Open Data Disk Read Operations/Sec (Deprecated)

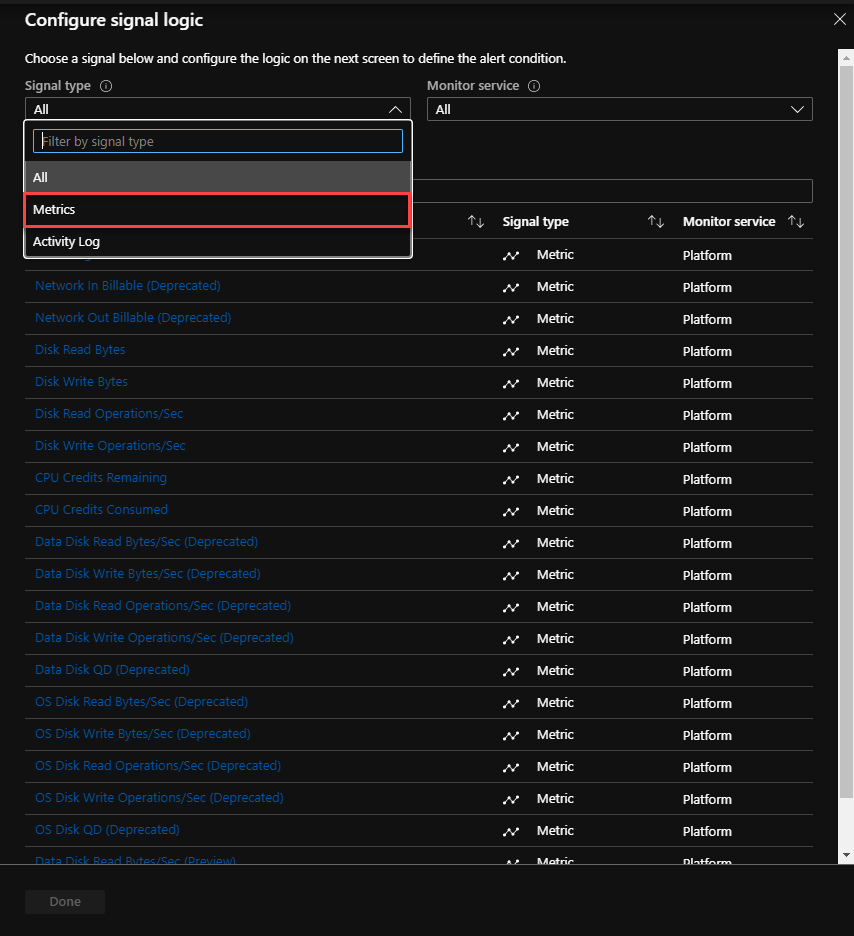coord(162,606)
